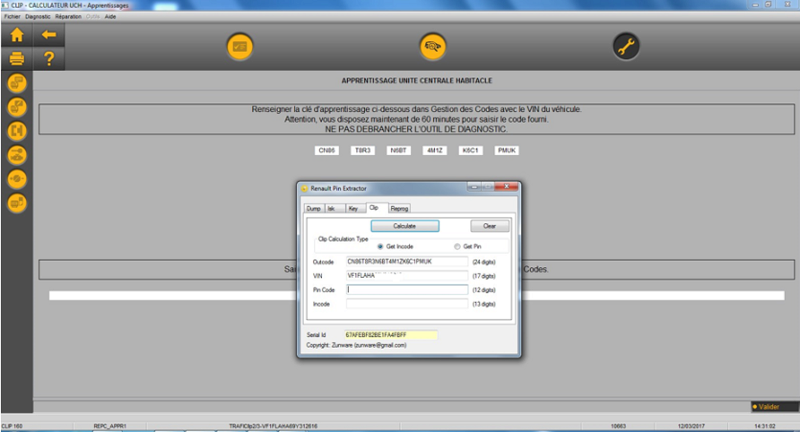Click the CLIP 160 status bar text
The image size is (800, 432).
click(x=12, y=426)
